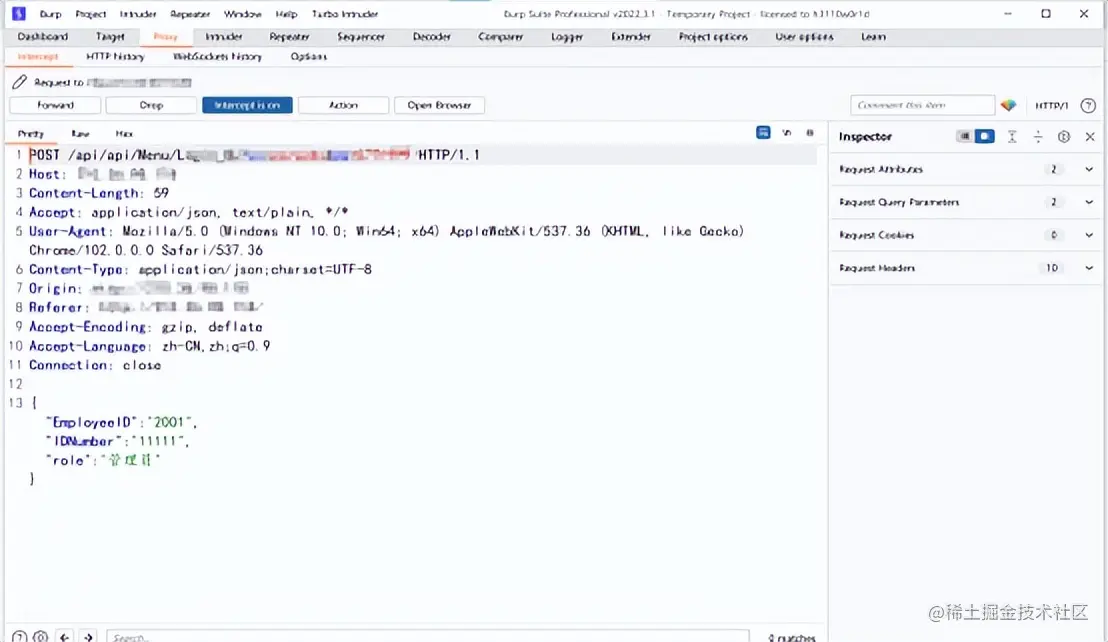Open the Inspector settings gear
Screen dimensions: 1108x642
pyautogui.click(x=1063, y=136)
